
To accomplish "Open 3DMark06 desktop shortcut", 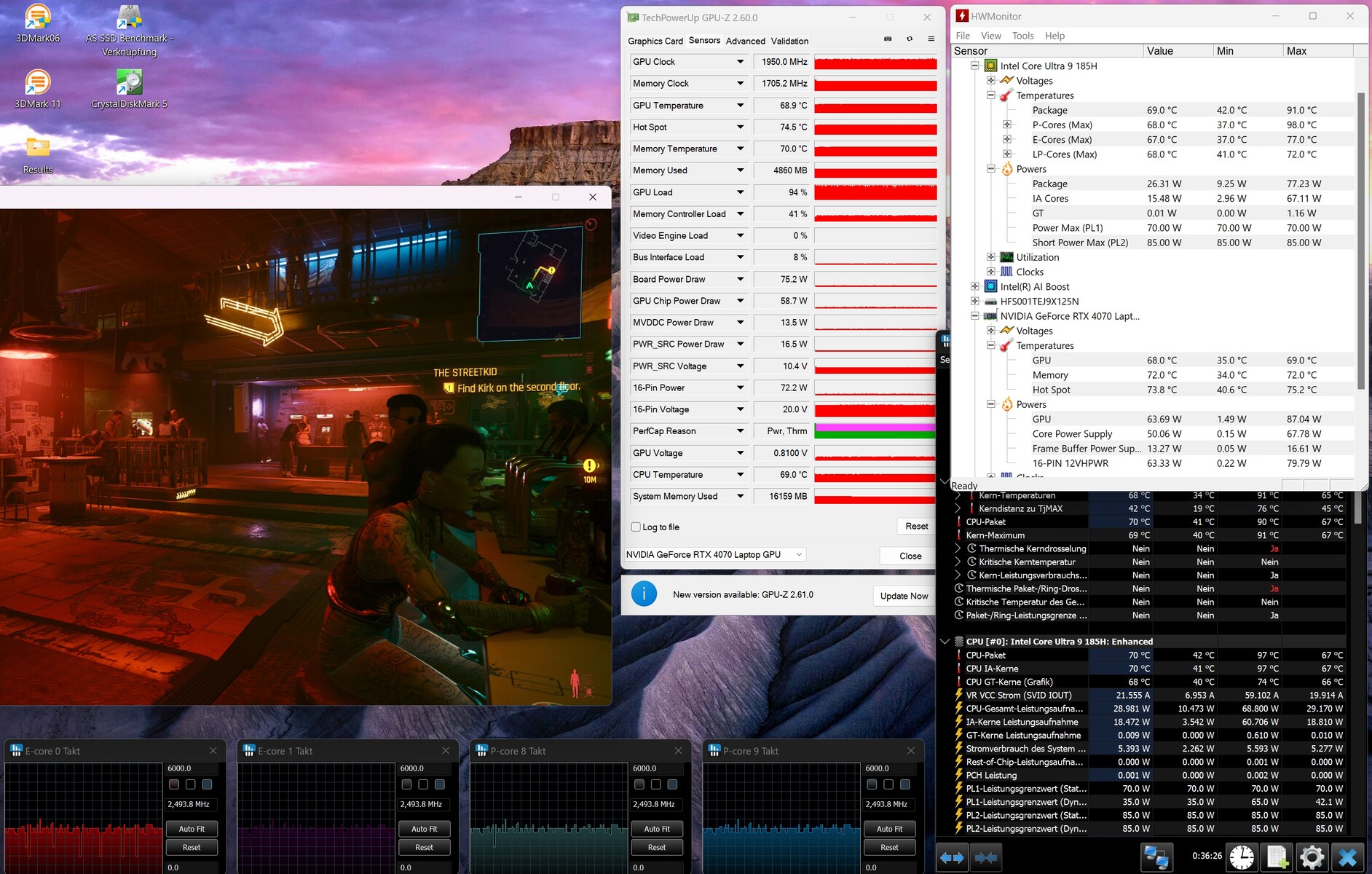I will [x=38, y=23].
